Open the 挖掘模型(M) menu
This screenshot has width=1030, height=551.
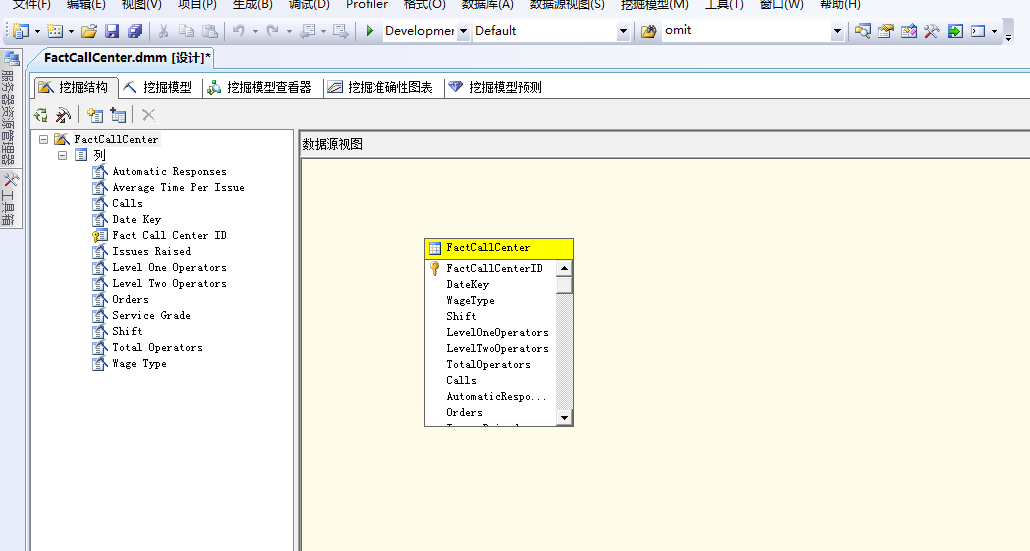pyautogui.click(x=655, y=5)
